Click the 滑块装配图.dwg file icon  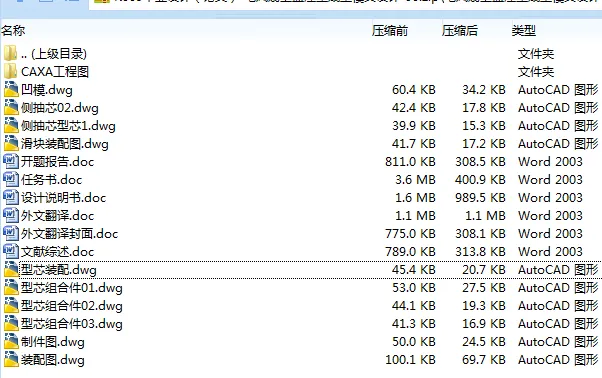point(11,144)
